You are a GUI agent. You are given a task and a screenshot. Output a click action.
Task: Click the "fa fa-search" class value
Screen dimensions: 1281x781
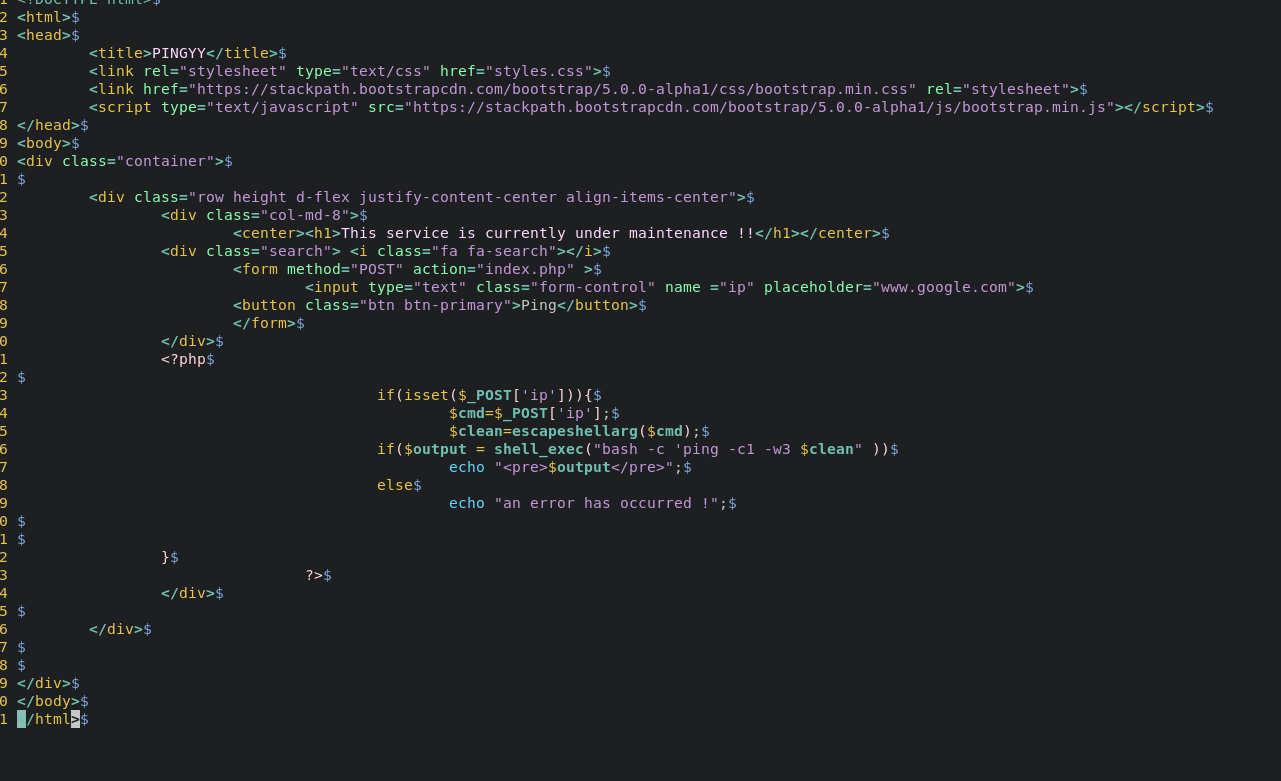(x=494, y=251)
